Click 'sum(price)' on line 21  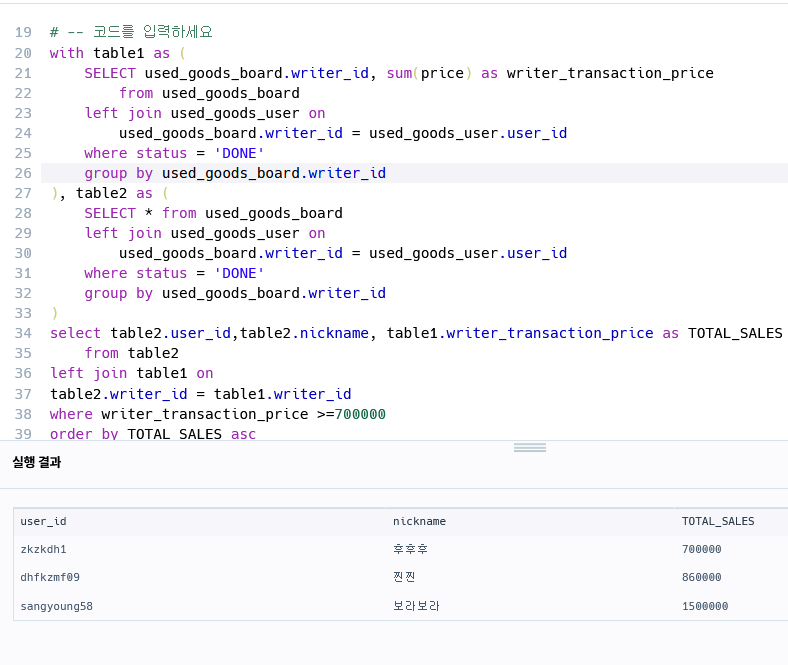[429, 73]
